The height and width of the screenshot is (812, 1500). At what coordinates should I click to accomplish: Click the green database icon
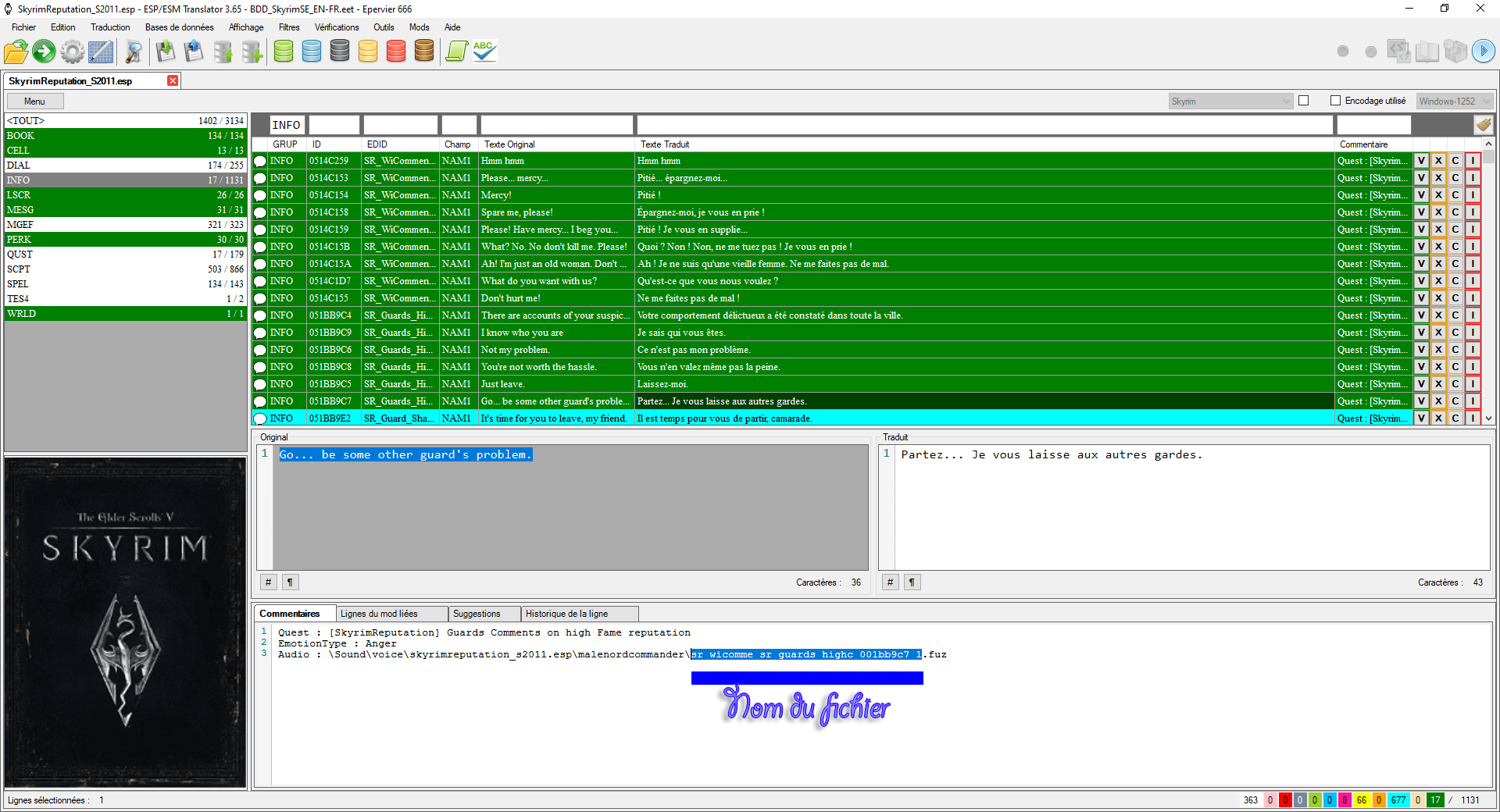(284, 52)
